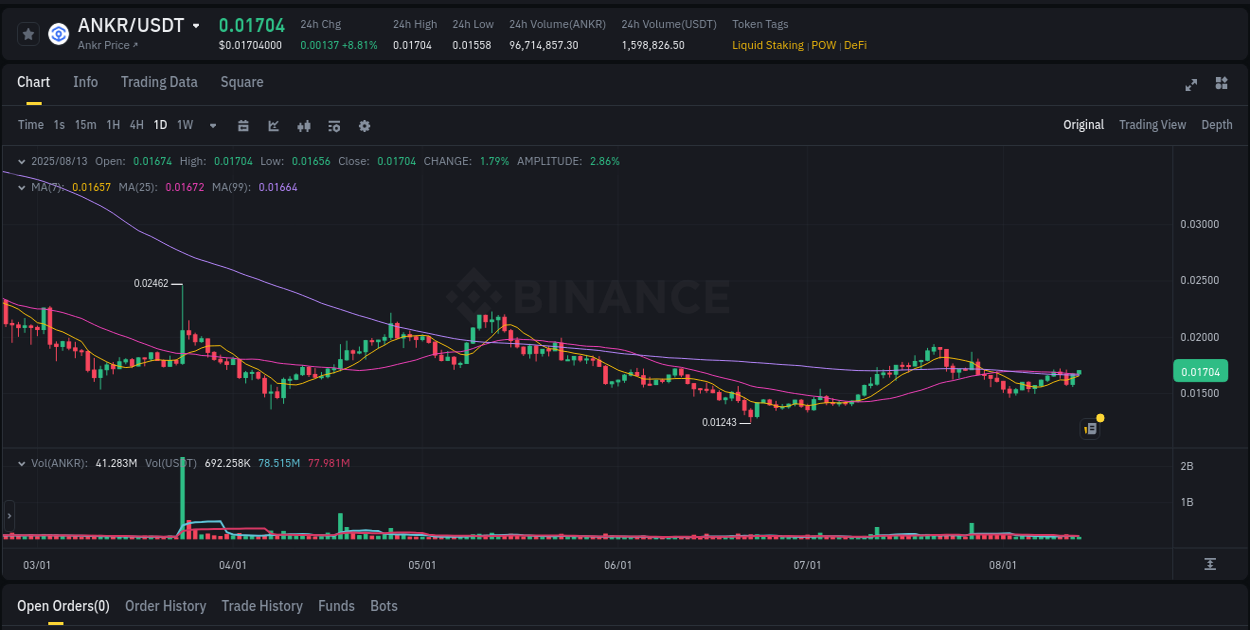Open the technical indicators icon
This screenshot has height=630, width=1250.
pyautogui.click(x=303, y=125)
